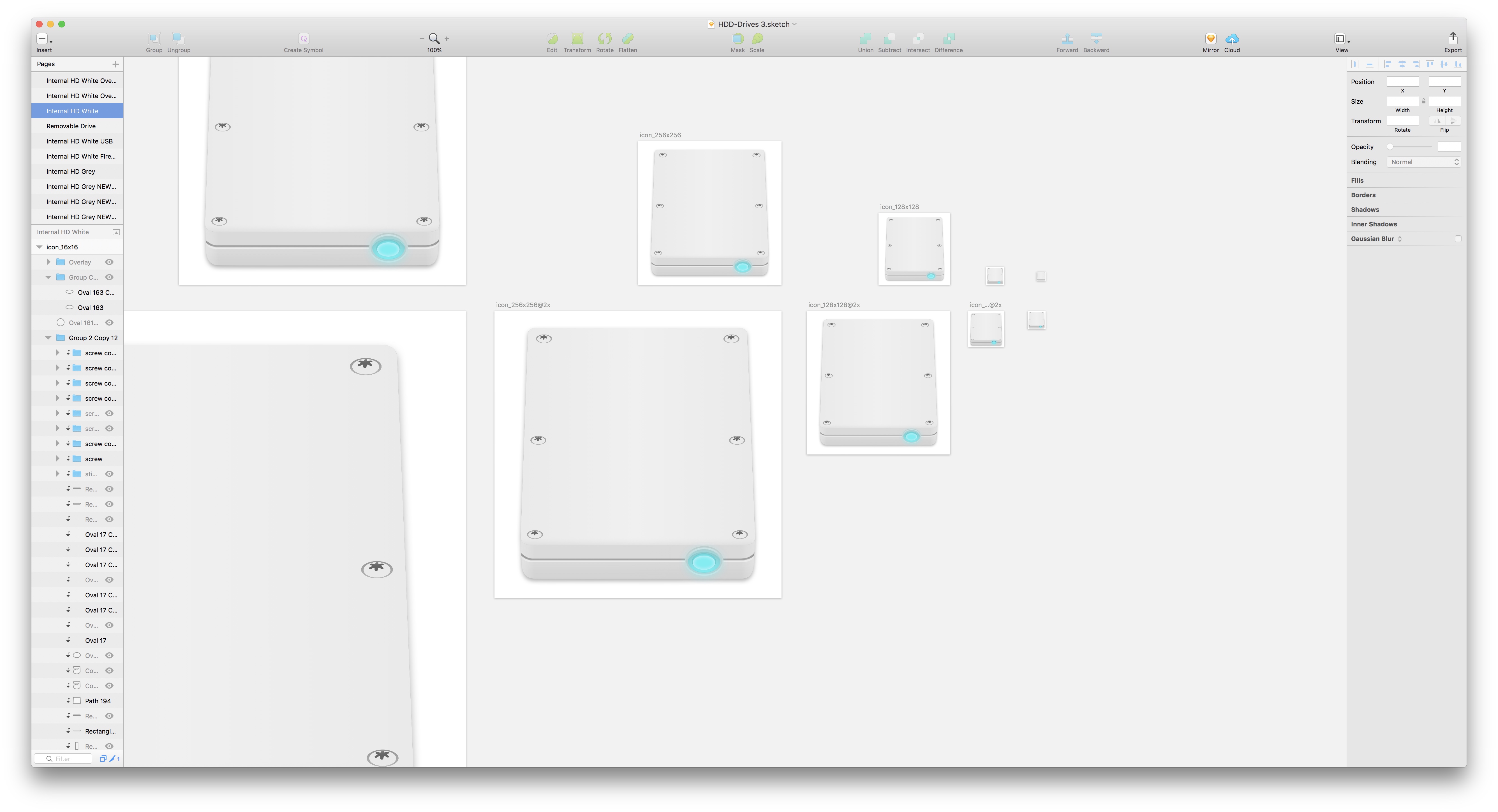
Task: Collapse the icon_16x16 artboard group
Action: 40,247
